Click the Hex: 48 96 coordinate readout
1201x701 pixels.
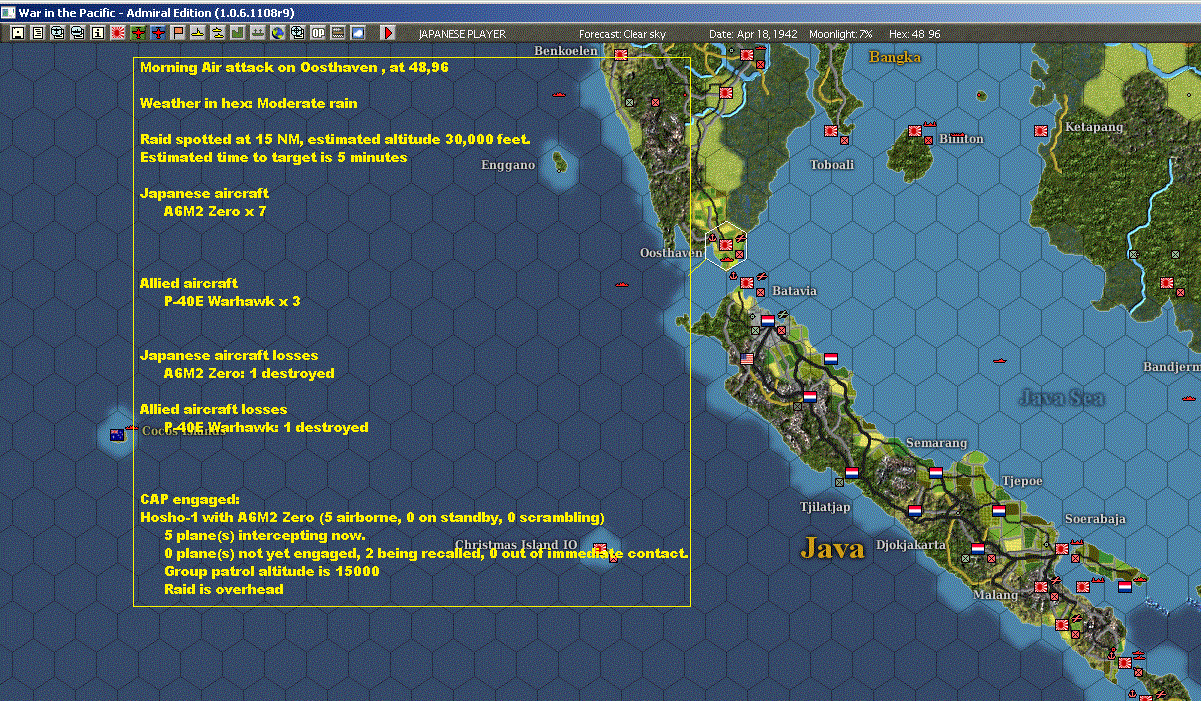click(x=914, y=34)
